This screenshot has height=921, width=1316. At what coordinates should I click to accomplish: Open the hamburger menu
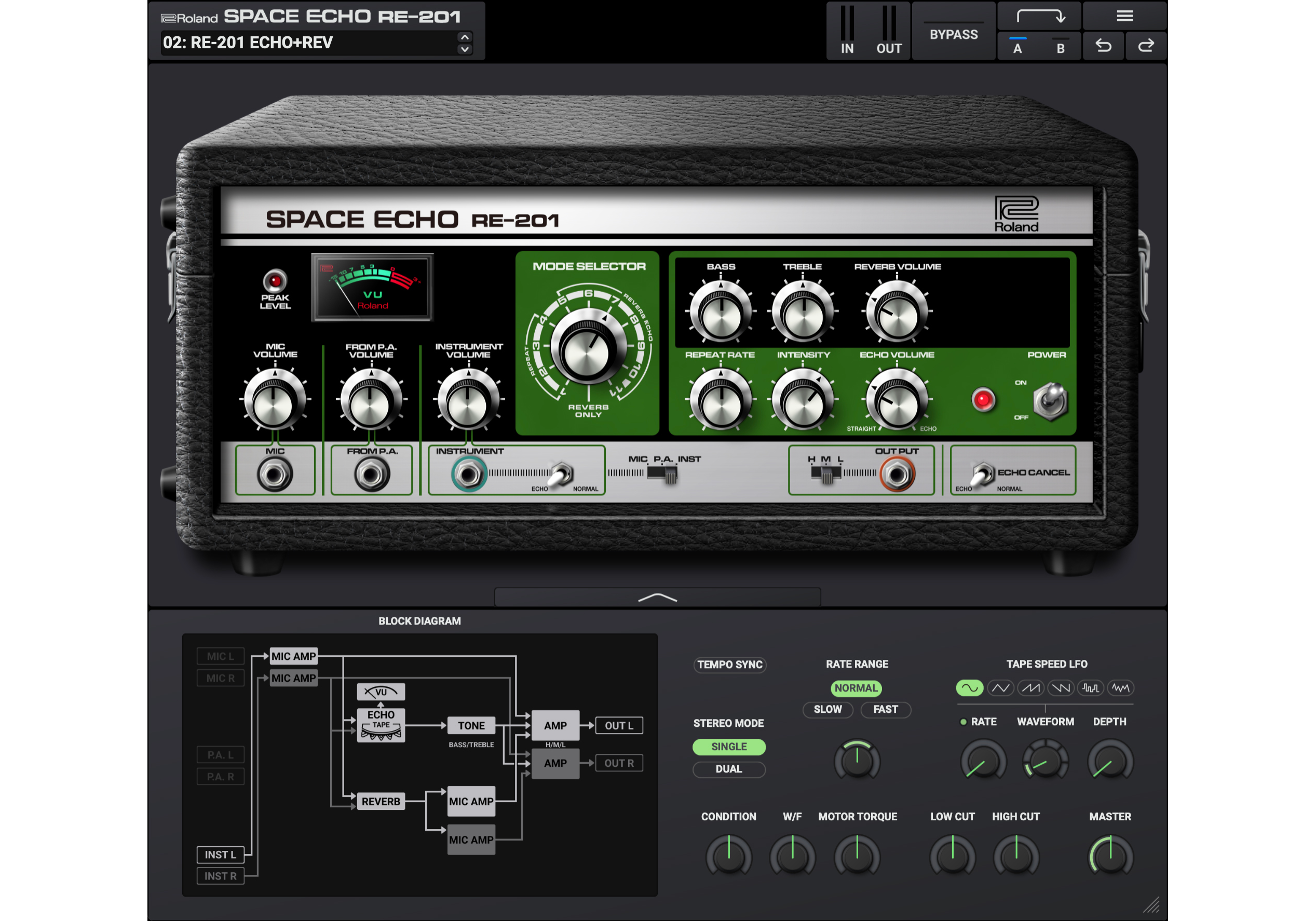[1124, 16]
